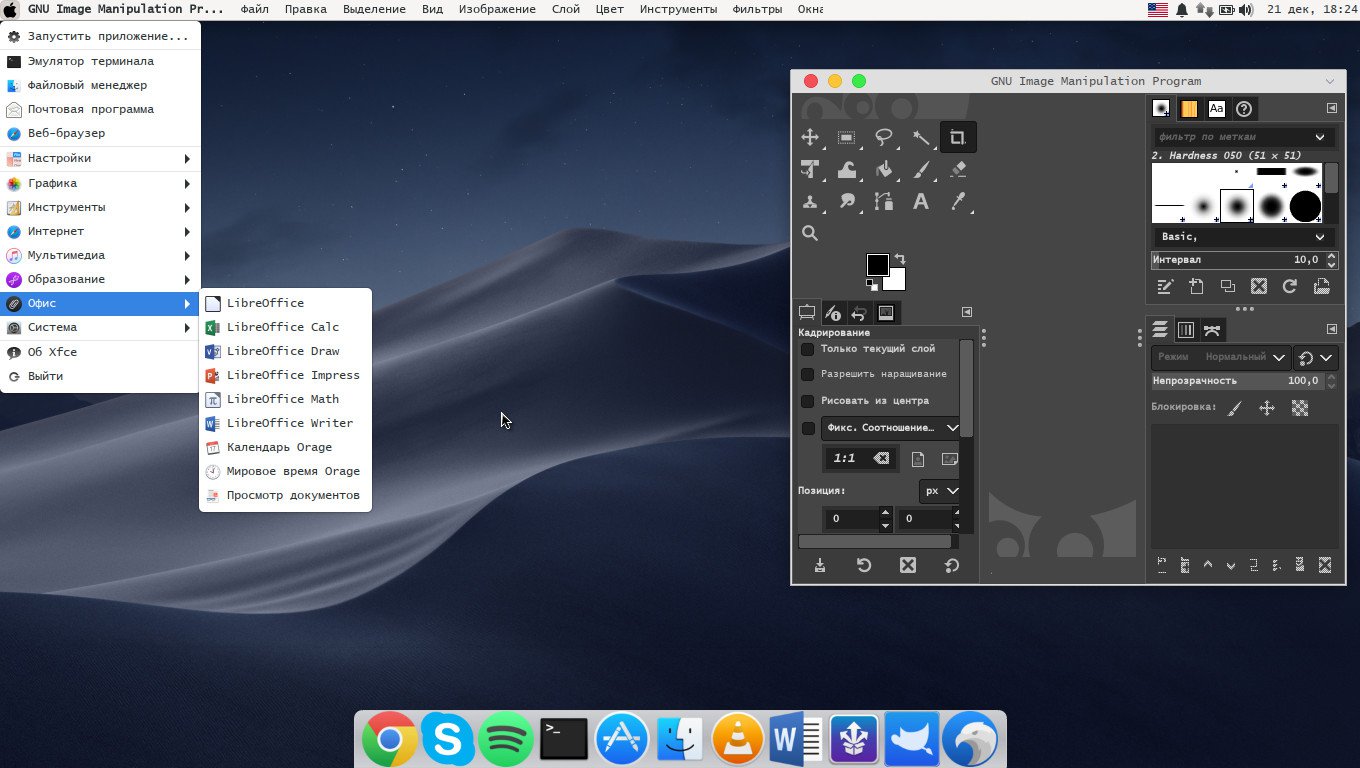
Task: Pick the Color Picker eyedropper tool
Action: [957, 202]
